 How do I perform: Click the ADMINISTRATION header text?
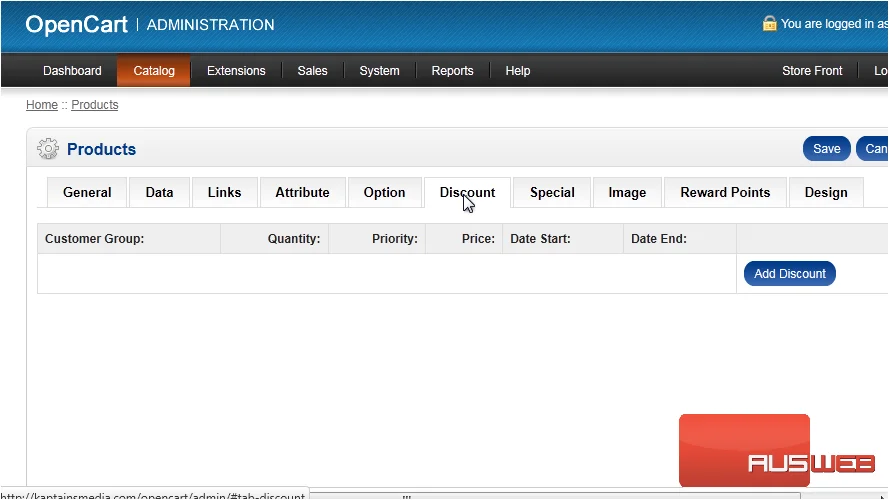coord(210,25)
